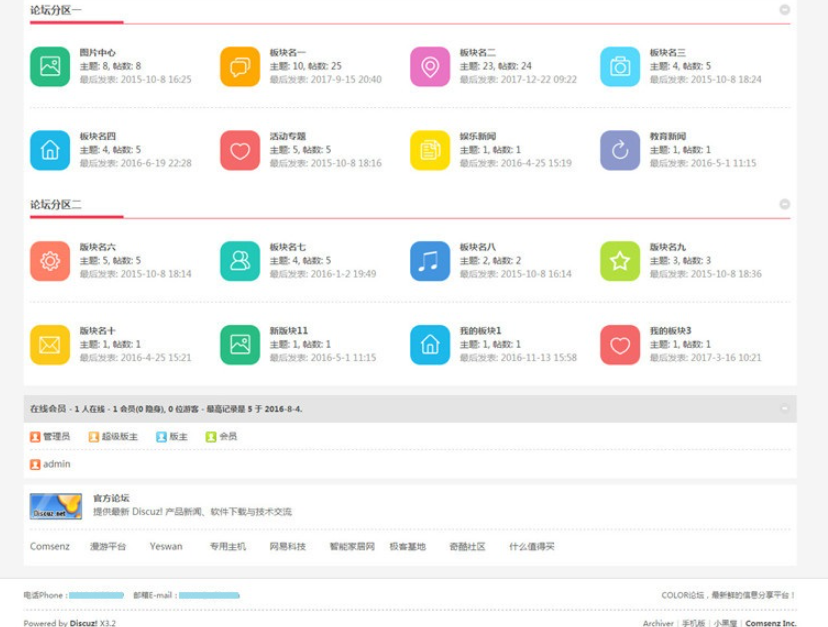This screenshot has height=627, width=828.
Task: Open the 论坛分区一 category heading
Action: [56, 11]
